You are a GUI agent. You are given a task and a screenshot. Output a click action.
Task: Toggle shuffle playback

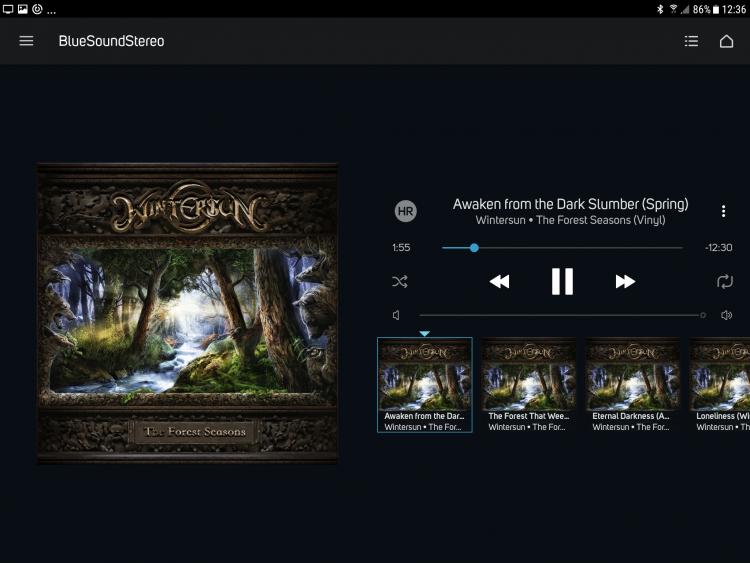pos(400,281)
